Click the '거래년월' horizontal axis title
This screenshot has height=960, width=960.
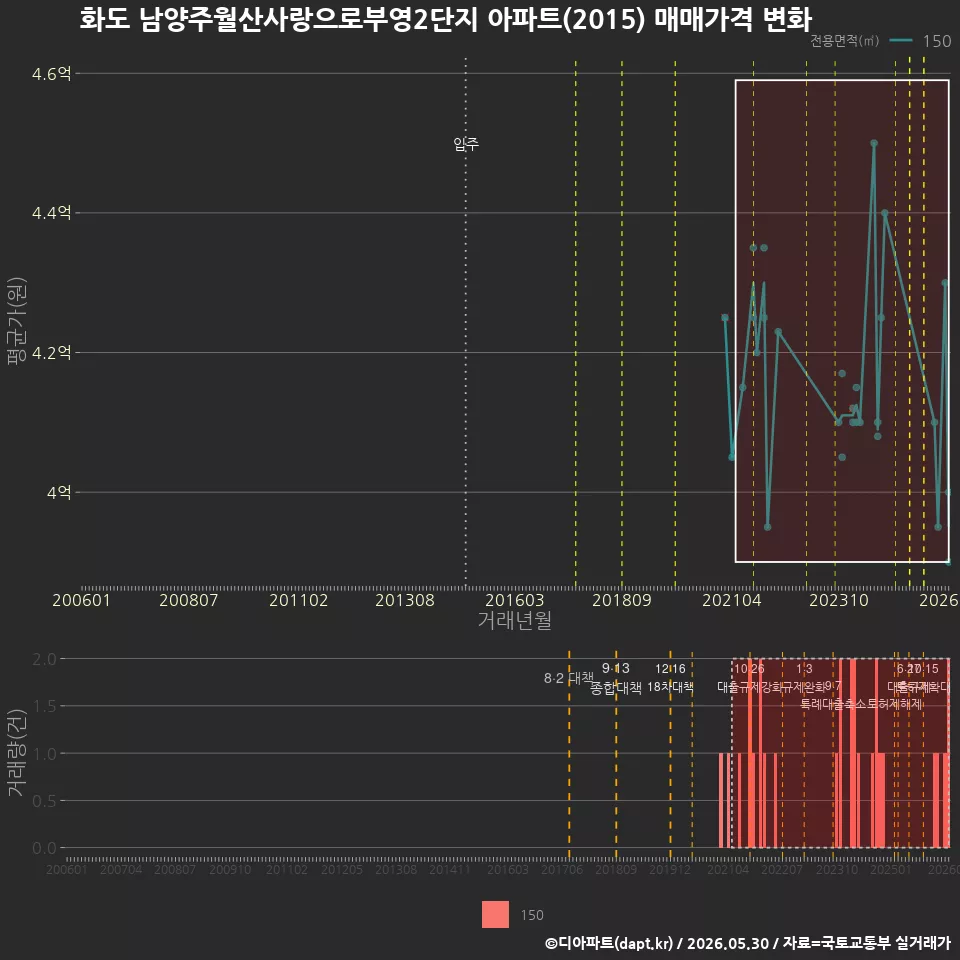click(x=515, y=620)
